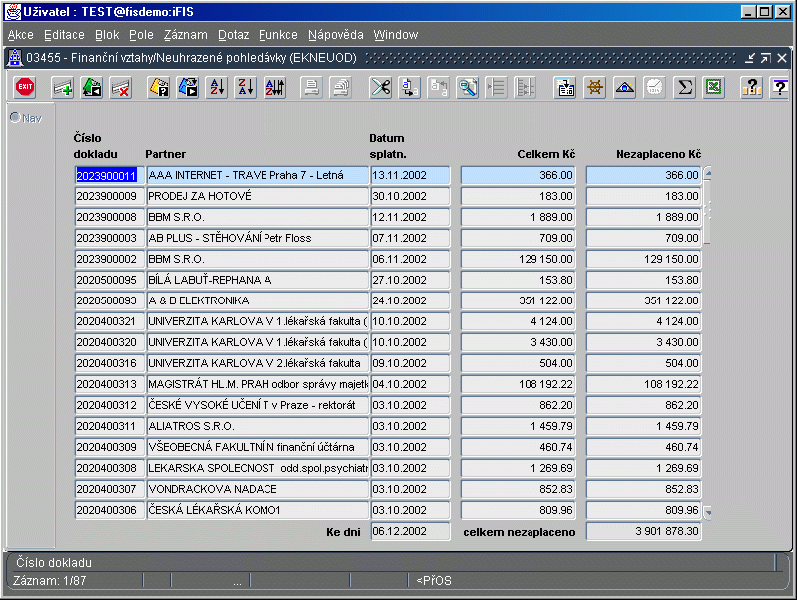Open the Akce menu
The width and height of the screenshot is (797, 600).
tap(20, 35)
